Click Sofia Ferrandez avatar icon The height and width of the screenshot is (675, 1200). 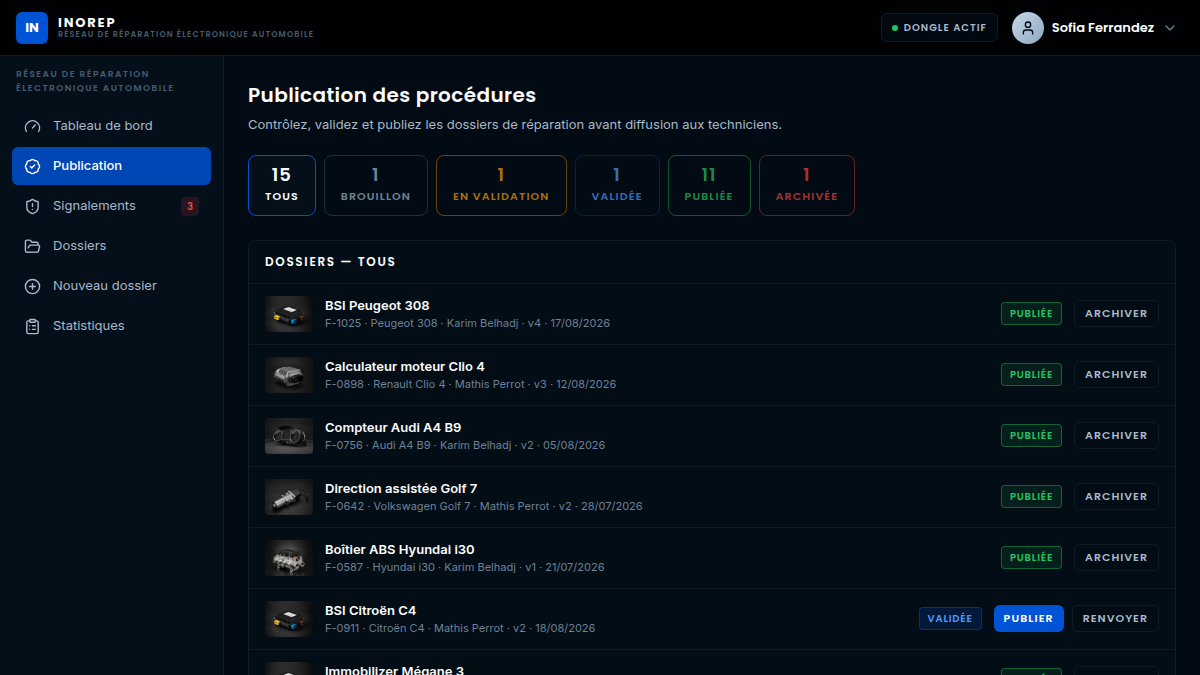click(1028, 28)
